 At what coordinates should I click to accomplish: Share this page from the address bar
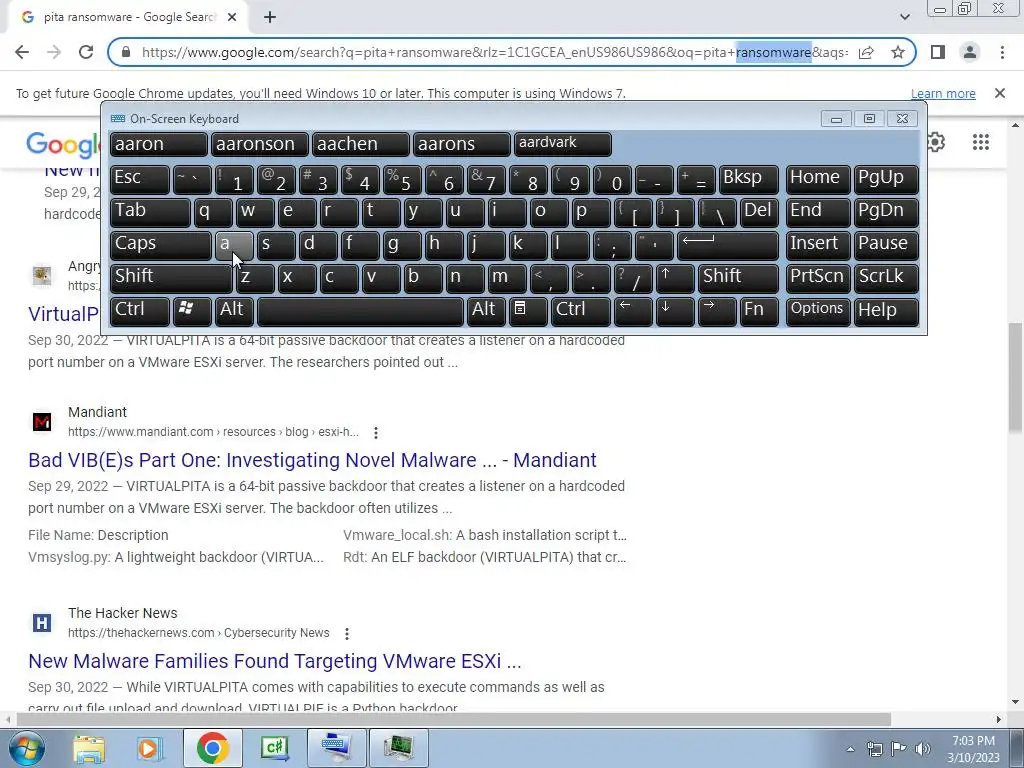[866, 52]
